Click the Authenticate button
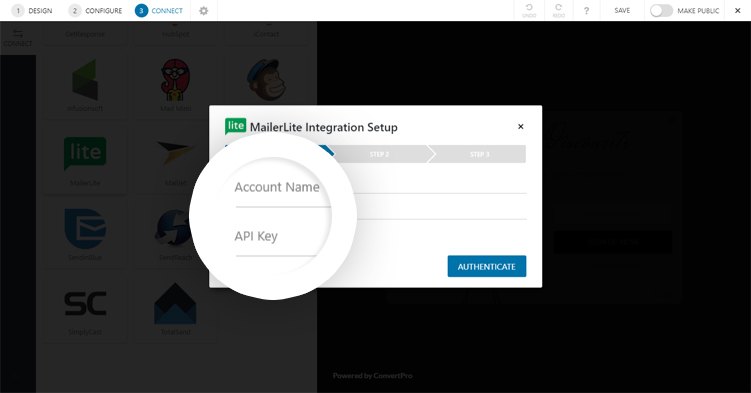The image size is (751, 393). tap(487, 266)
